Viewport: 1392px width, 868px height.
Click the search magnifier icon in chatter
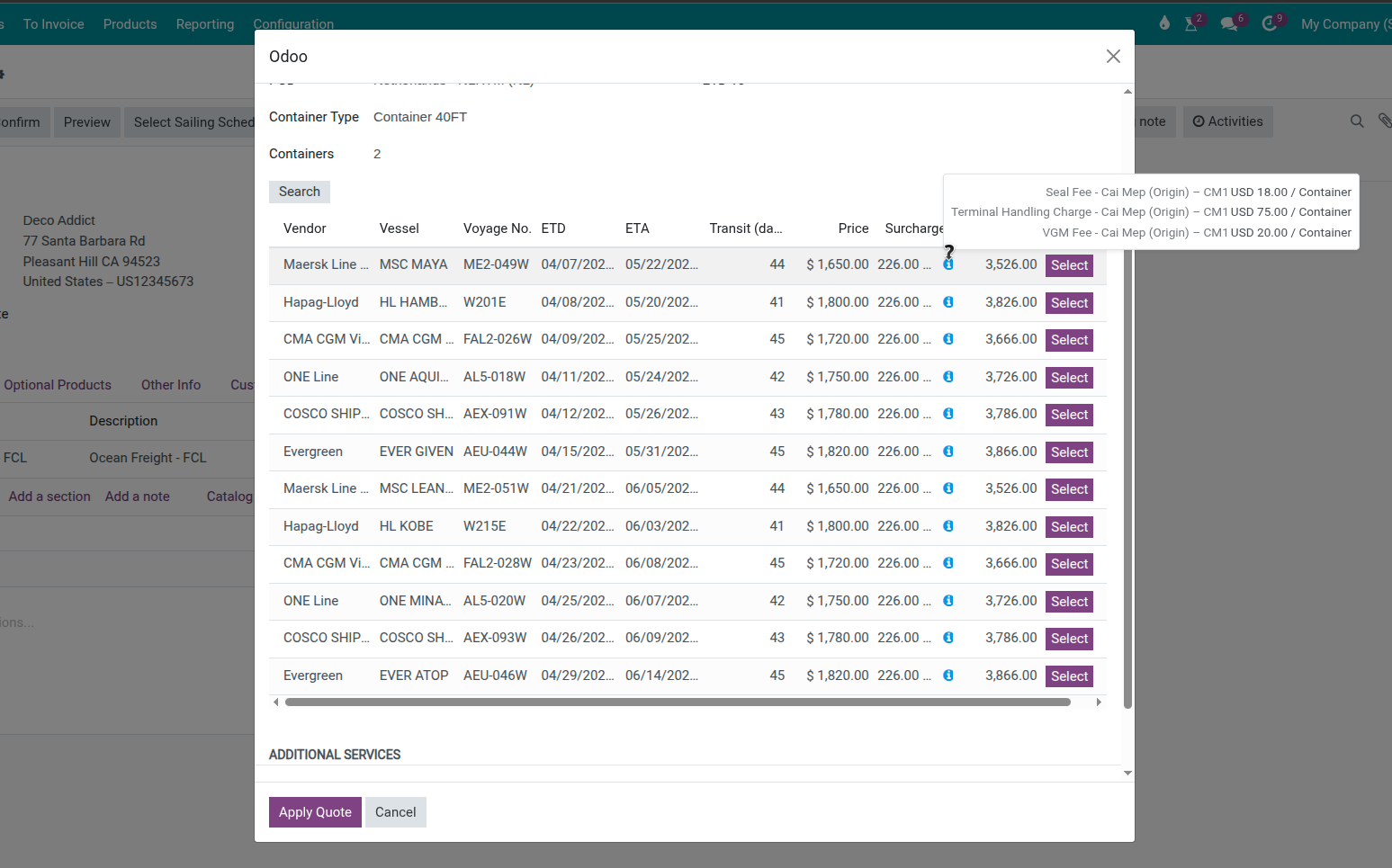(x=1357, y=121)
